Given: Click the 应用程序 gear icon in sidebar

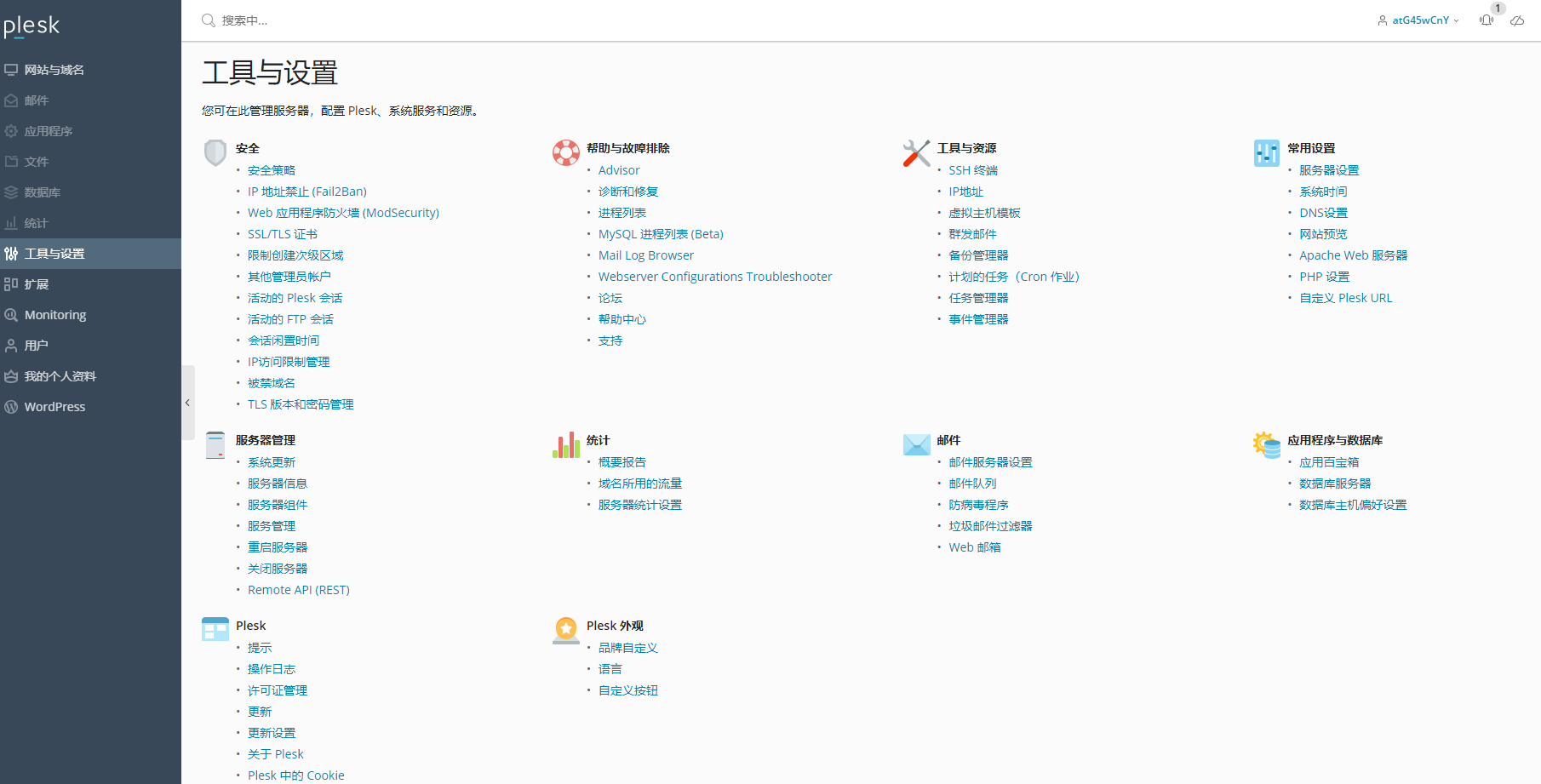Looking at the screenshot, I should tap(11, 131).
